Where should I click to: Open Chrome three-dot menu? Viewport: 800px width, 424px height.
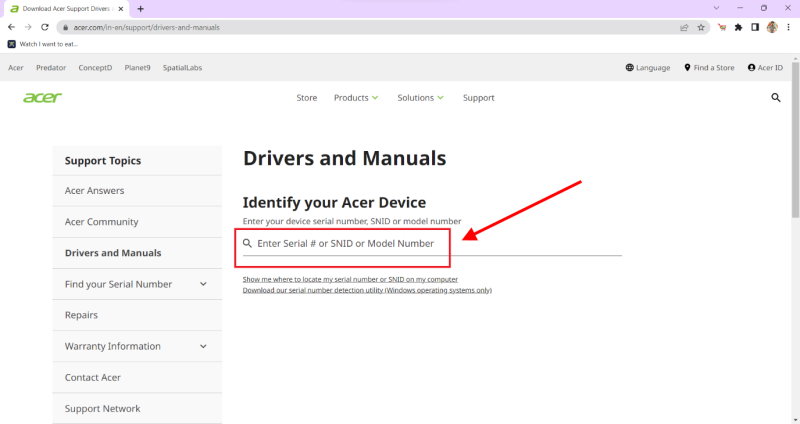(x=788, y=28)
